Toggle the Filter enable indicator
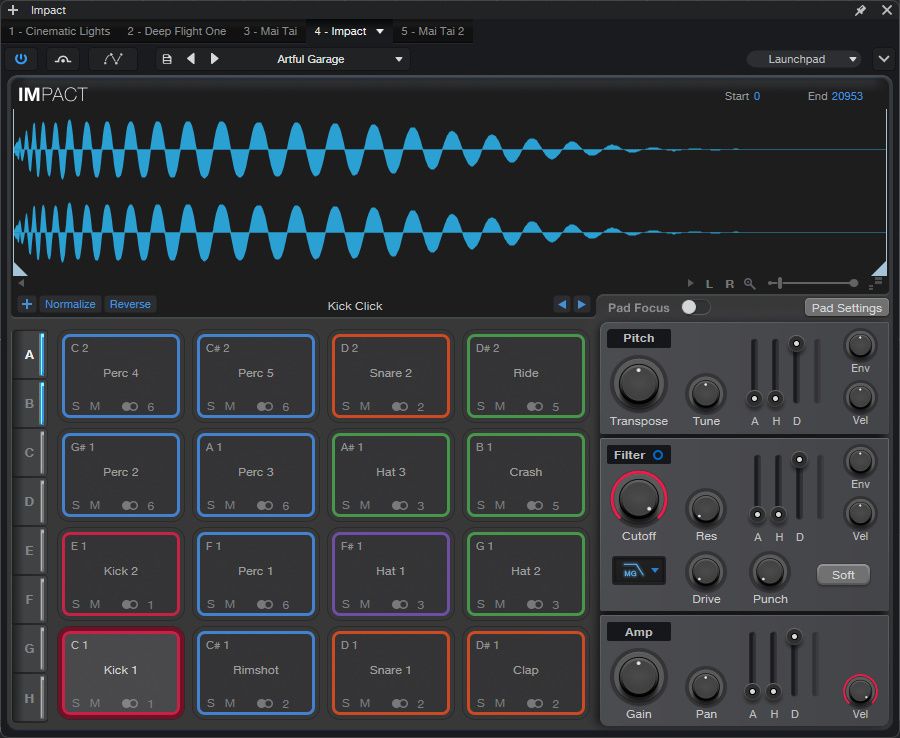 click(x=658, y=455)
